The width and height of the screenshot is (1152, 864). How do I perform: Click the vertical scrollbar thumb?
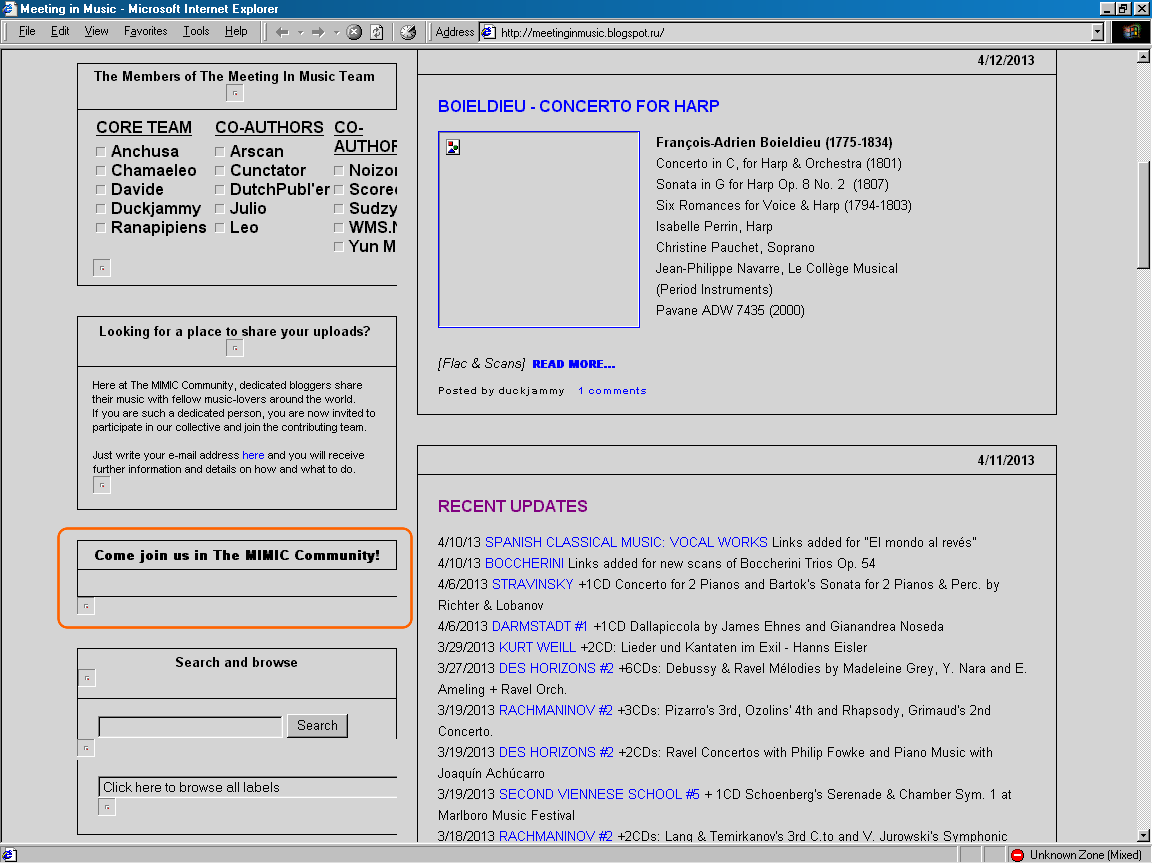pyautogui.click(x=1144, y=216)
